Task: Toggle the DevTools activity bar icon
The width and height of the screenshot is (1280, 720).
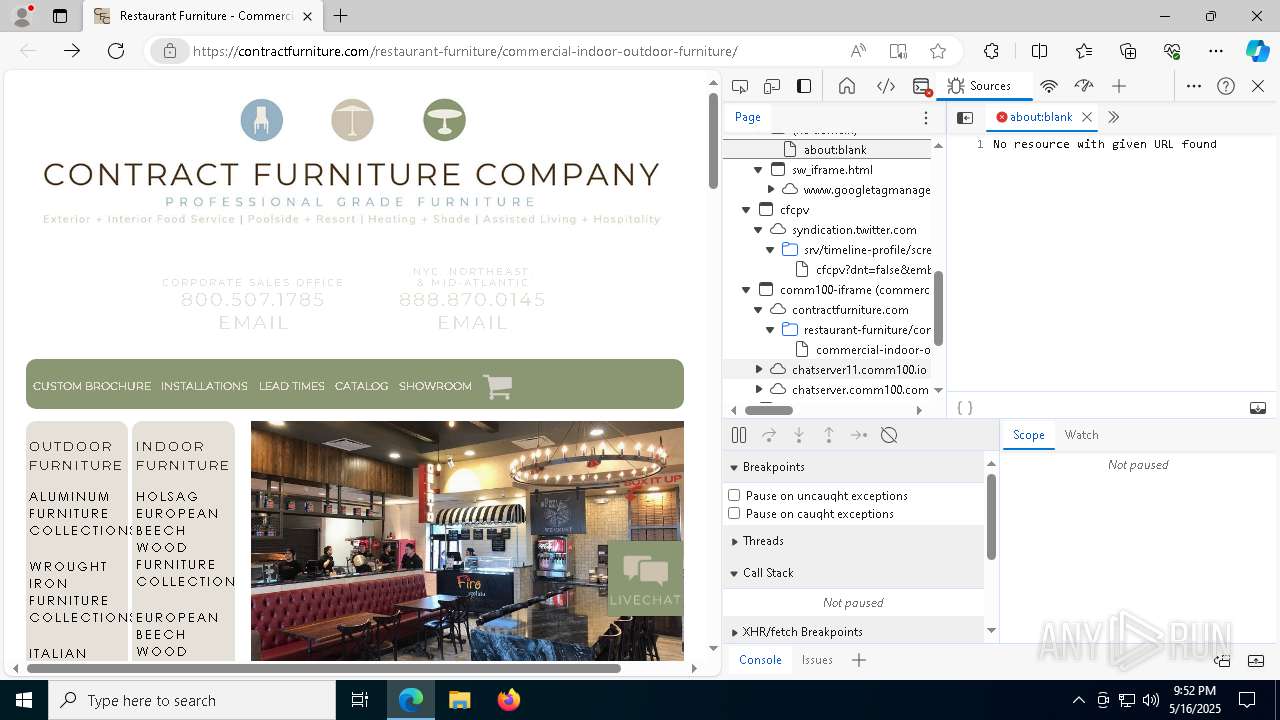Action: [804, 86]
